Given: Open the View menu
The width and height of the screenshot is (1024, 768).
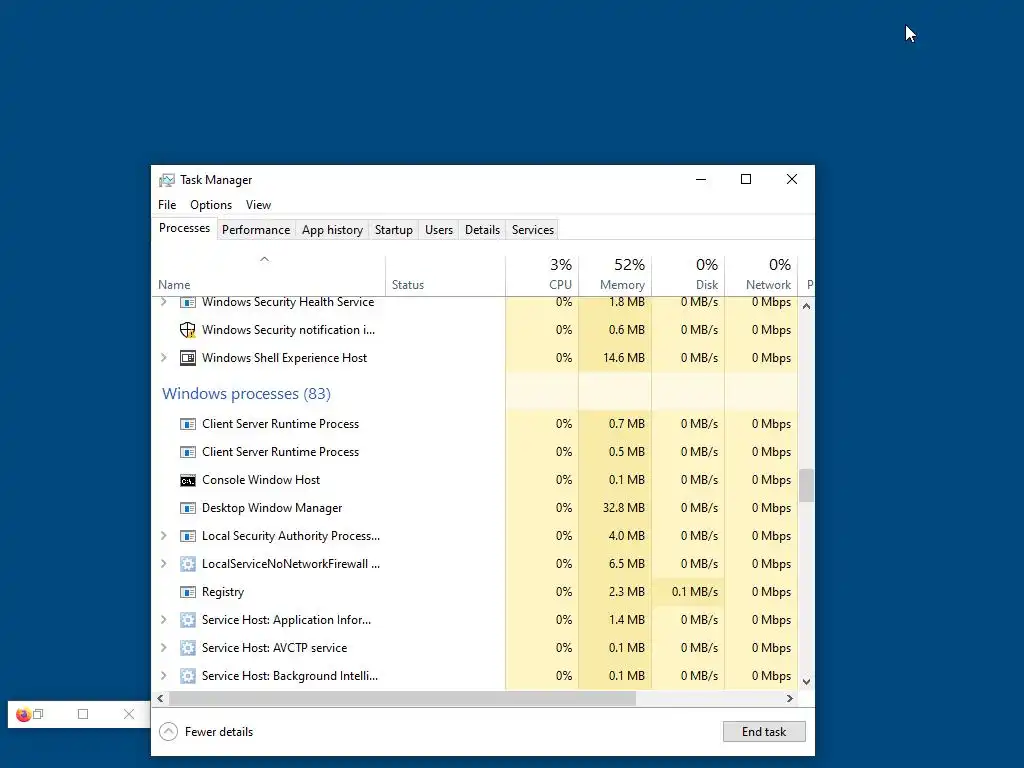Looking at the screenshot, I should point(259,205).
